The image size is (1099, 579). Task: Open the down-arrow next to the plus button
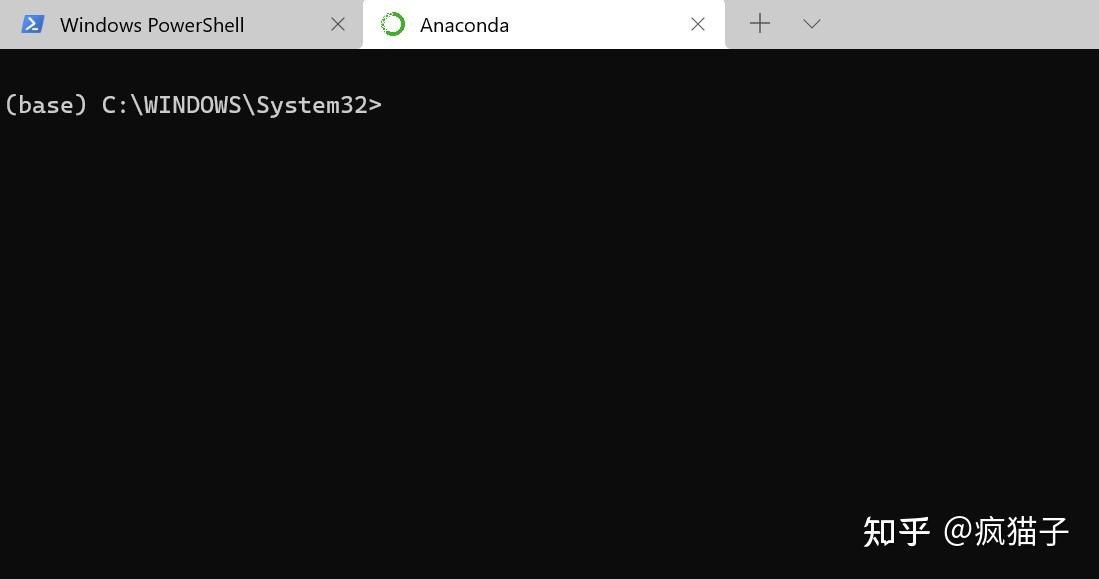pos(810,23)
